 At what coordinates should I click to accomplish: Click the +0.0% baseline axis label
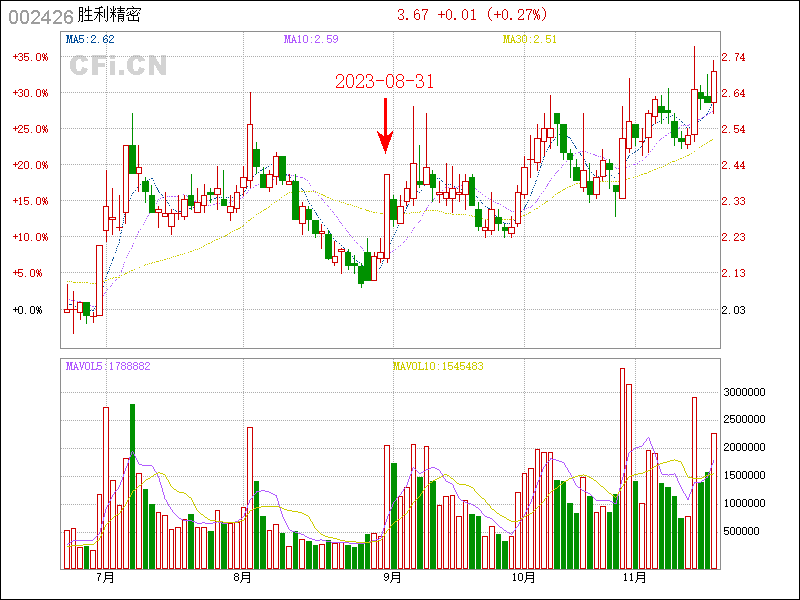pyautogui.click(x=30, y=310)
